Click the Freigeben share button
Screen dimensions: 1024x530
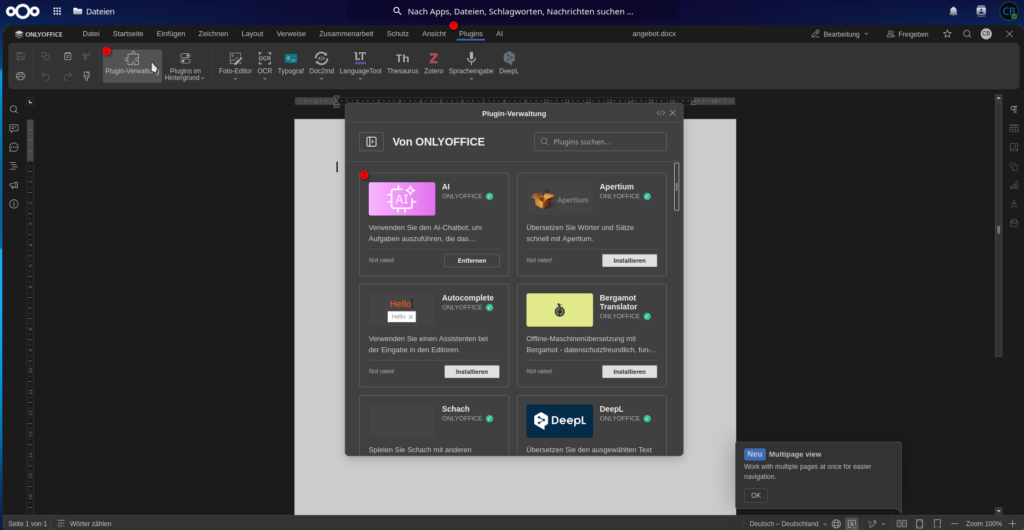[907, 34]
